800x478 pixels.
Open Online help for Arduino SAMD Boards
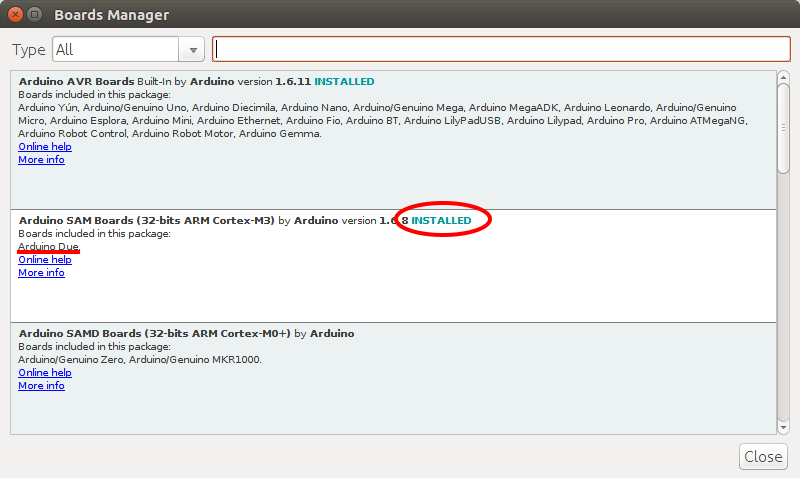point(45,373)
